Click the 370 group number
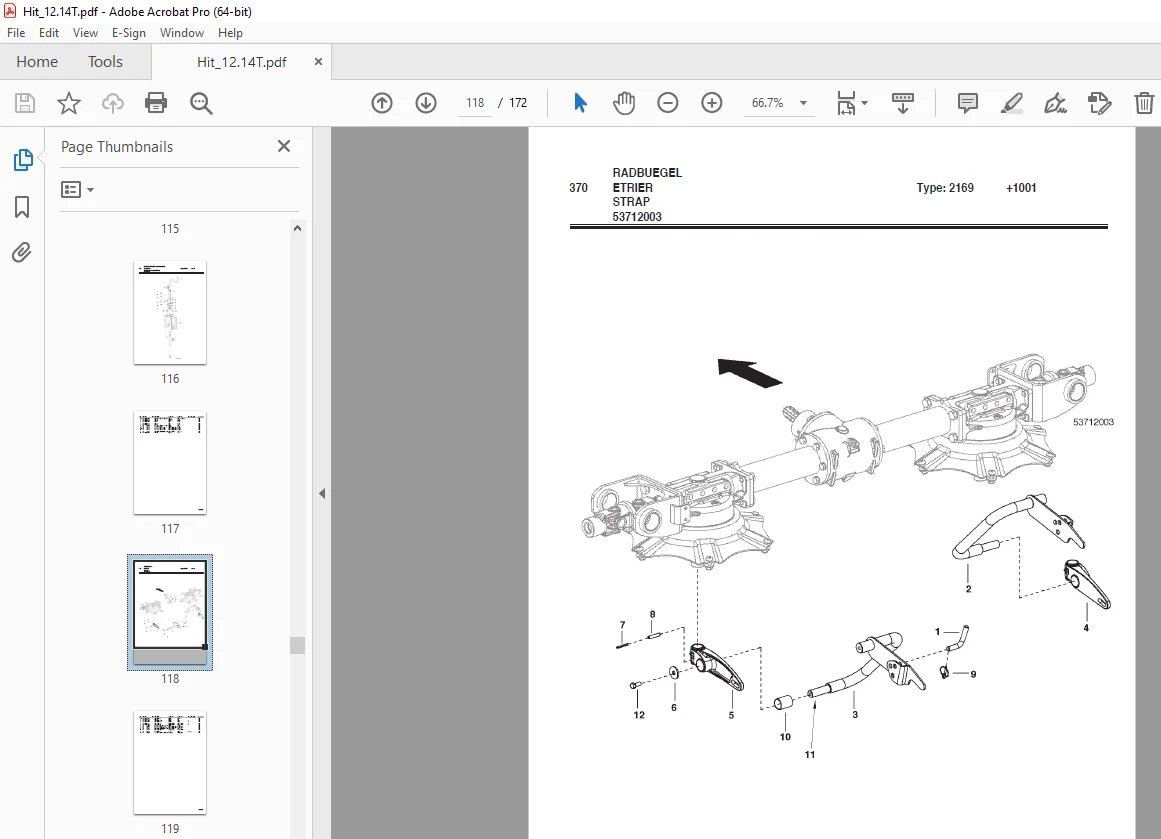Viewport: 1161px width, 839px height. click(x=578, y=188)
